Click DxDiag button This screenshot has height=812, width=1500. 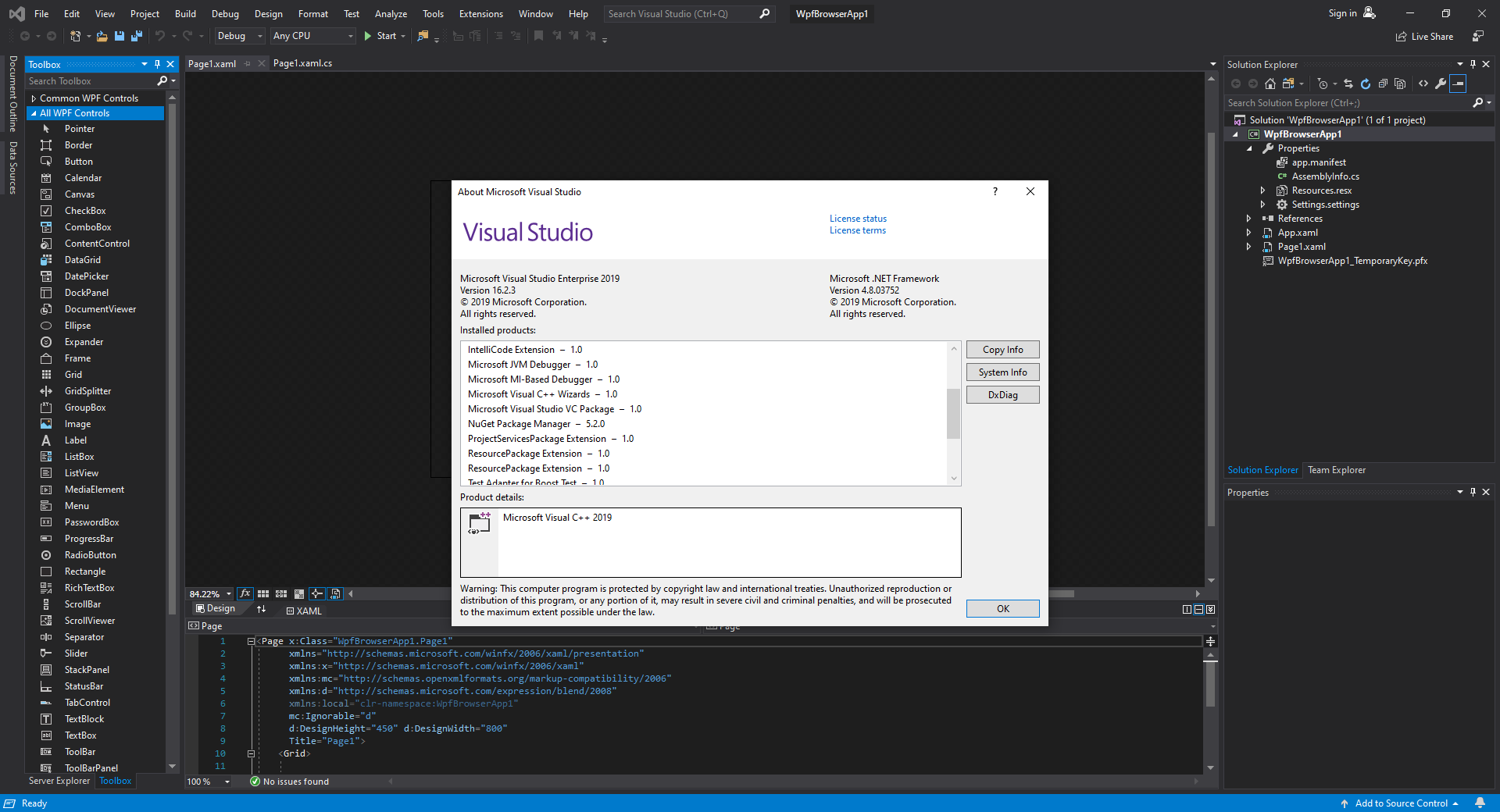coord(1002,395)
